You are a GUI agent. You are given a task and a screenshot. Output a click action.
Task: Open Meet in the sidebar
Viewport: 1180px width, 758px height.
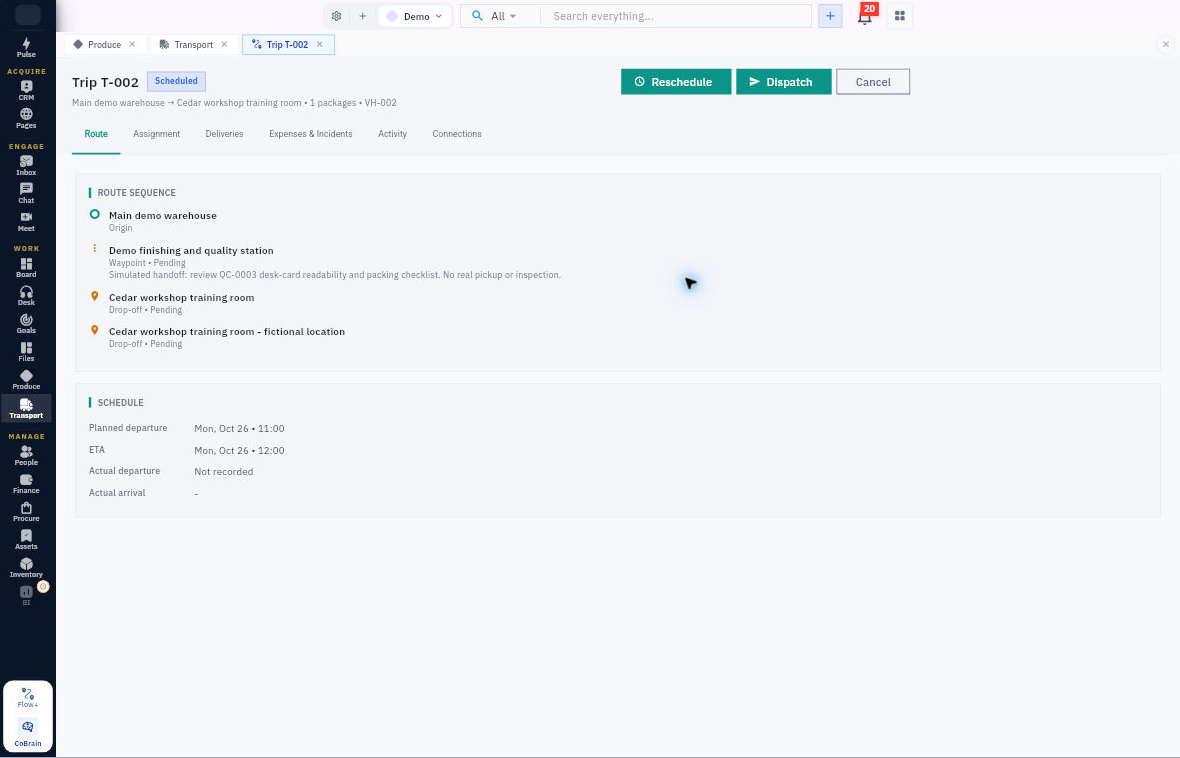26,221
